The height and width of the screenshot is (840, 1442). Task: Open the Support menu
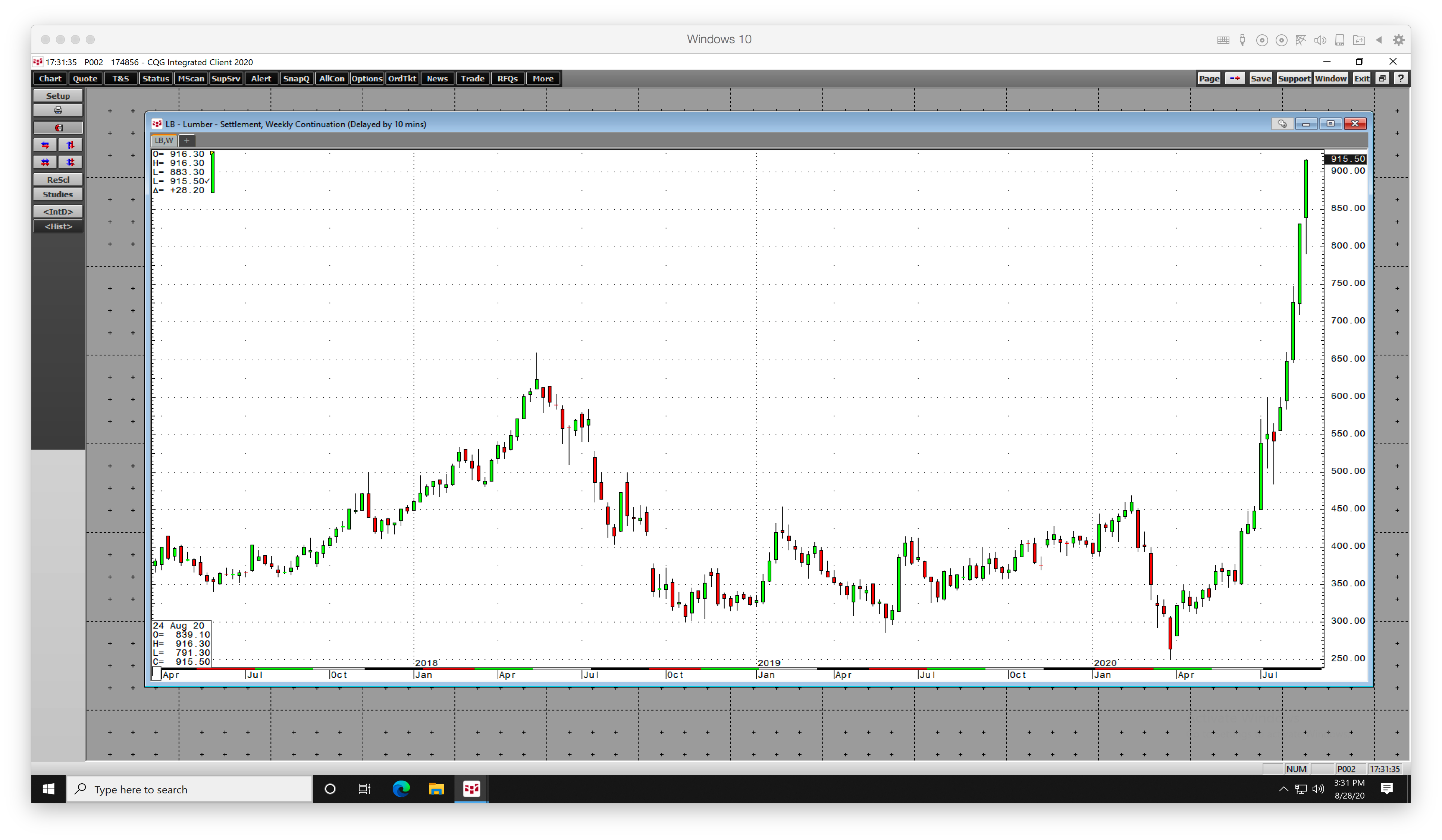coord(1294,78)
